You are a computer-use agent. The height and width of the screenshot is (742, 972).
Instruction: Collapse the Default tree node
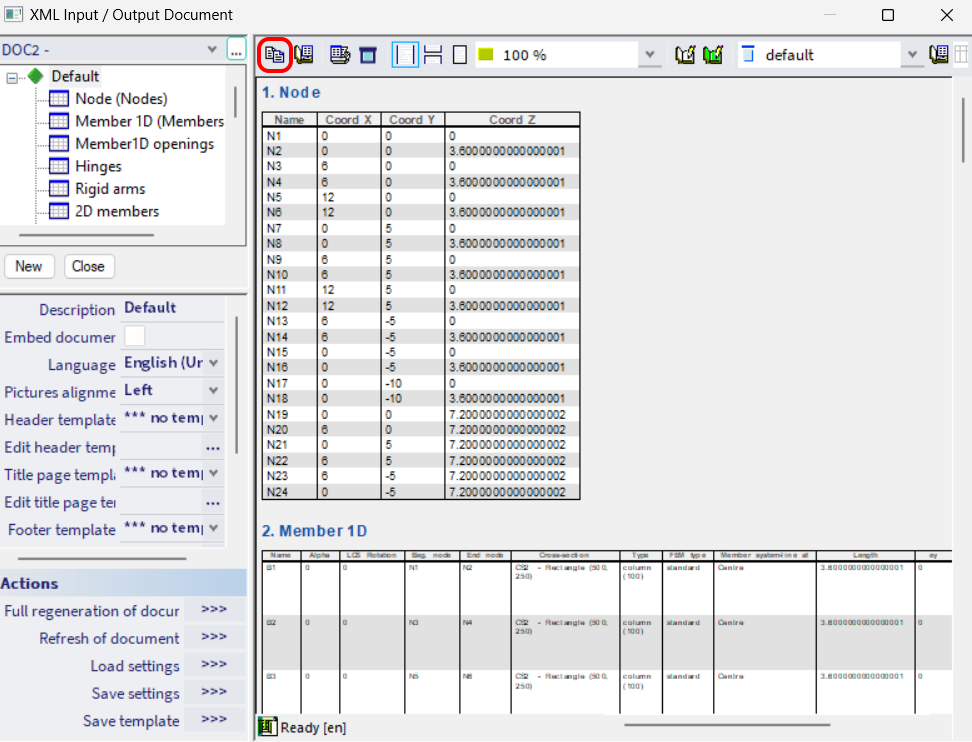[9, 75]
